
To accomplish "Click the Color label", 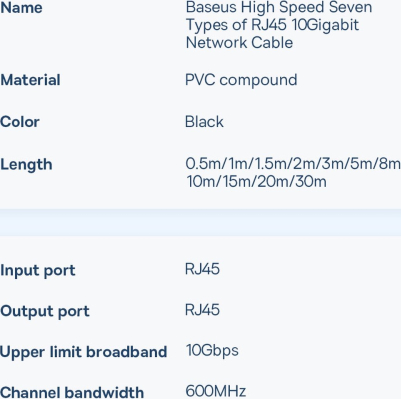I will click(20, 122).
